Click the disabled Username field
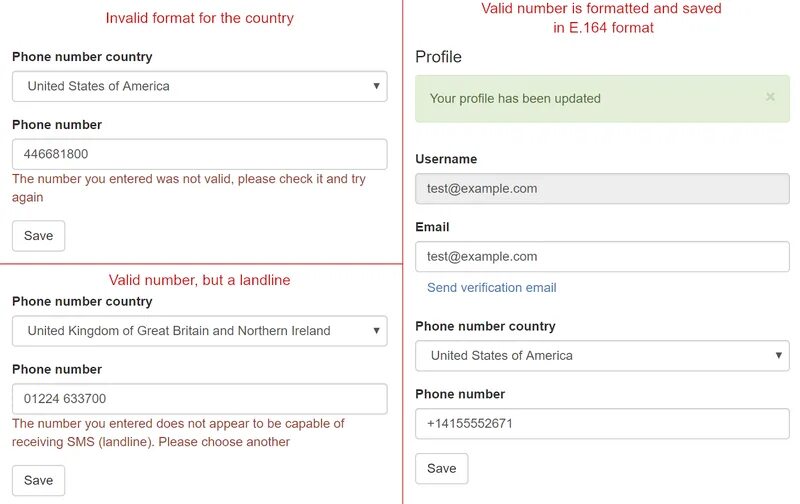This screenshot has height=504, width=800. [x=602, y=188]
